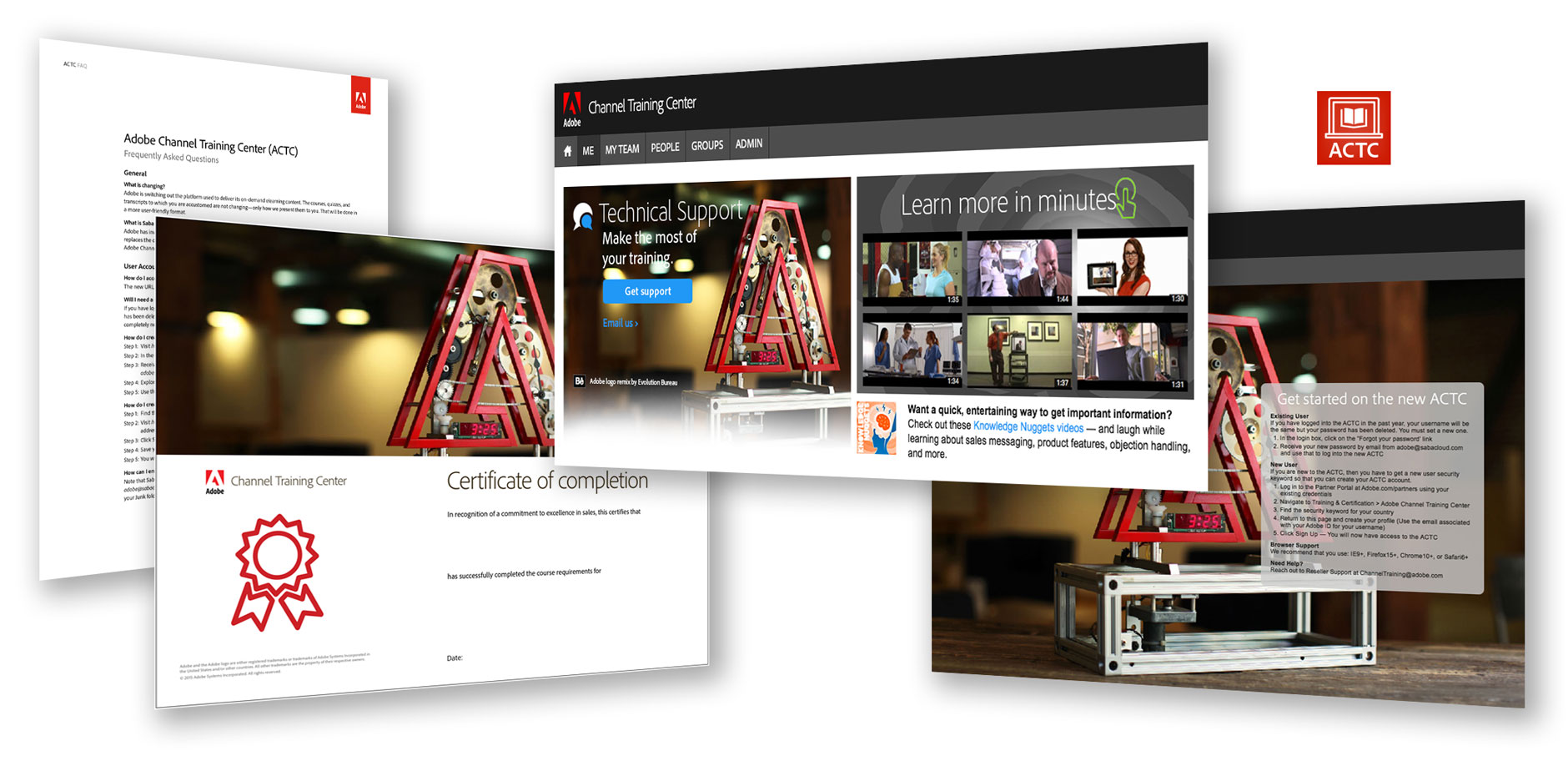Click the "Certificate of completion" heading
The height and width of the screenshot is (761, 1568).
click(547, 481)
